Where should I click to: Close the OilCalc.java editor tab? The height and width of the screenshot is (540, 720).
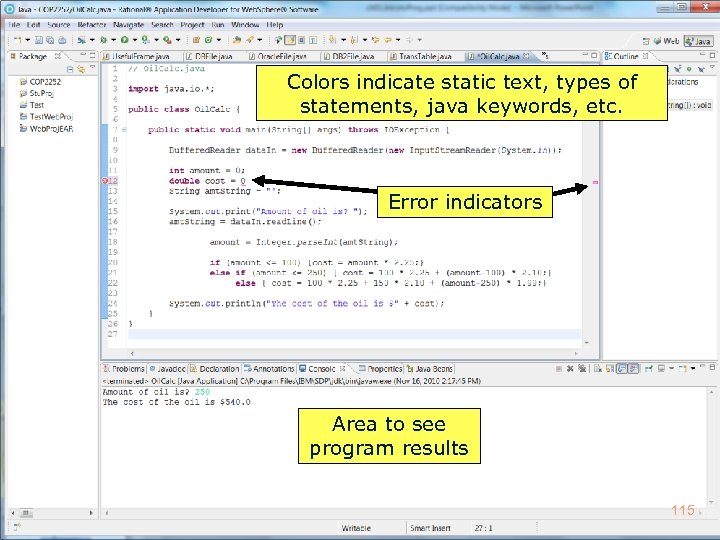(x=526, y=56)
